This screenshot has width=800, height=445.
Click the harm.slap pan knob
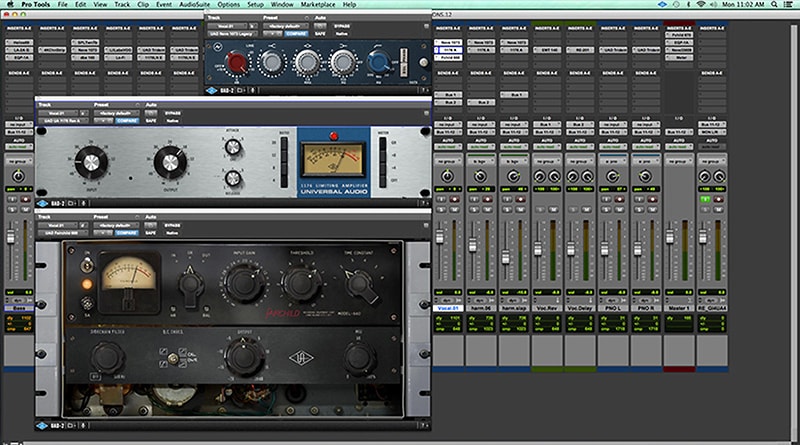pos(513,176)
